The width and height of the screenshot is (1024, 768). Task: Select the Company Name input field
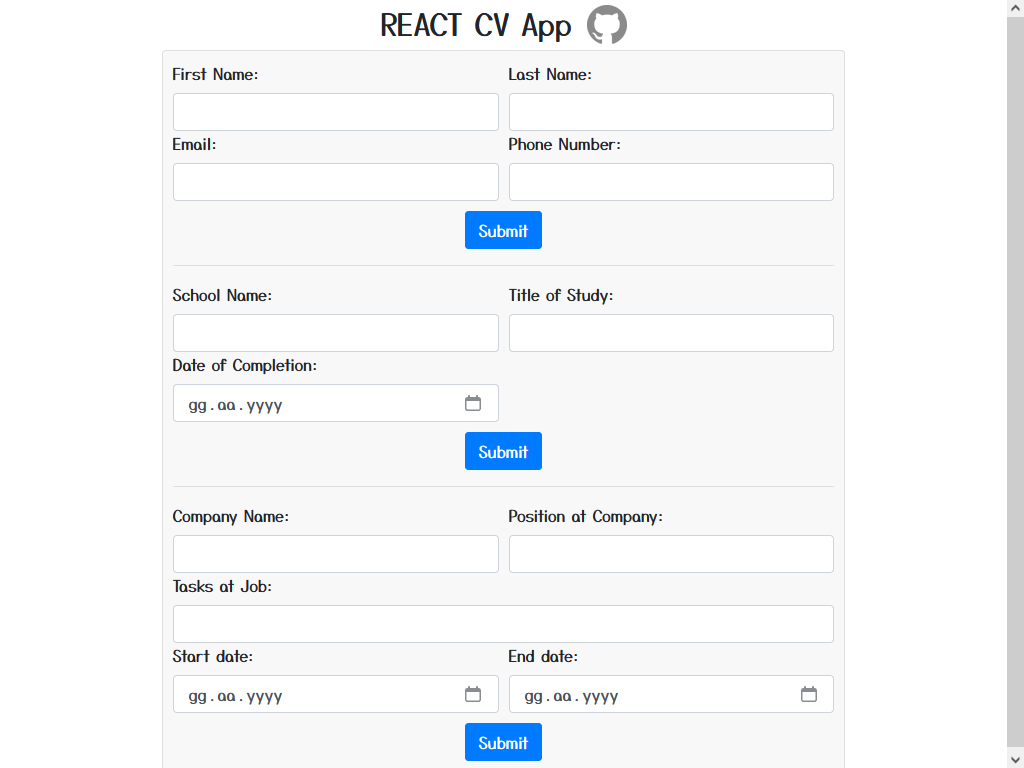click(x=335, y=553)
